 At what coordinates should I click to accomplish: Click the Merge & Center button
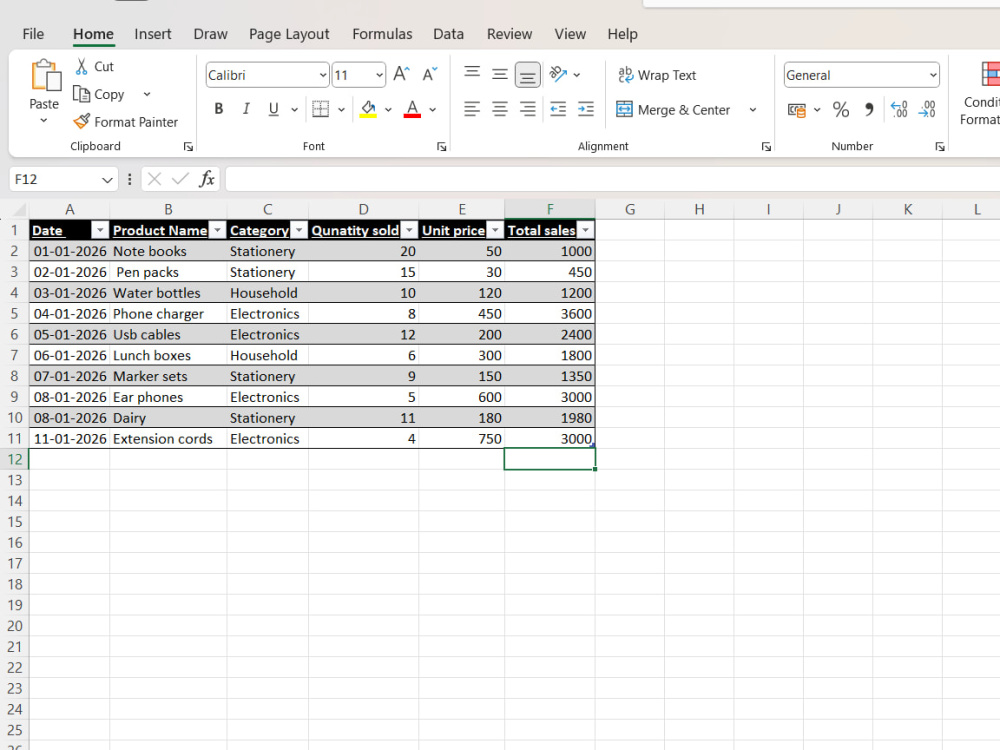(x=673, y=110)
